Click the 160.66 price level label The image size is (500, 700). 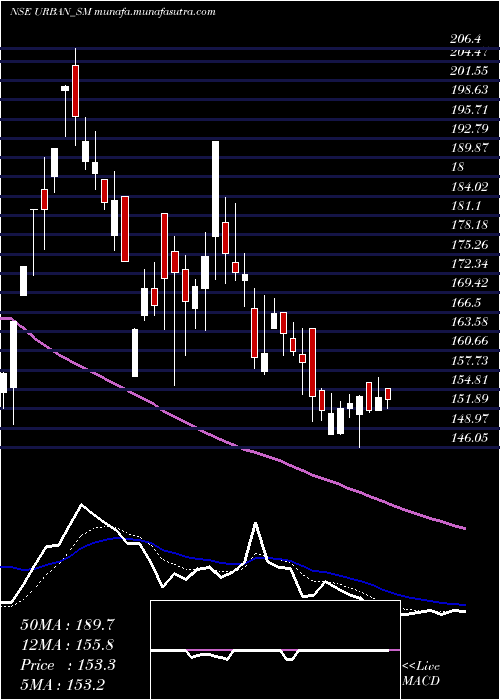pyautogui.click(x=469, y=341)
